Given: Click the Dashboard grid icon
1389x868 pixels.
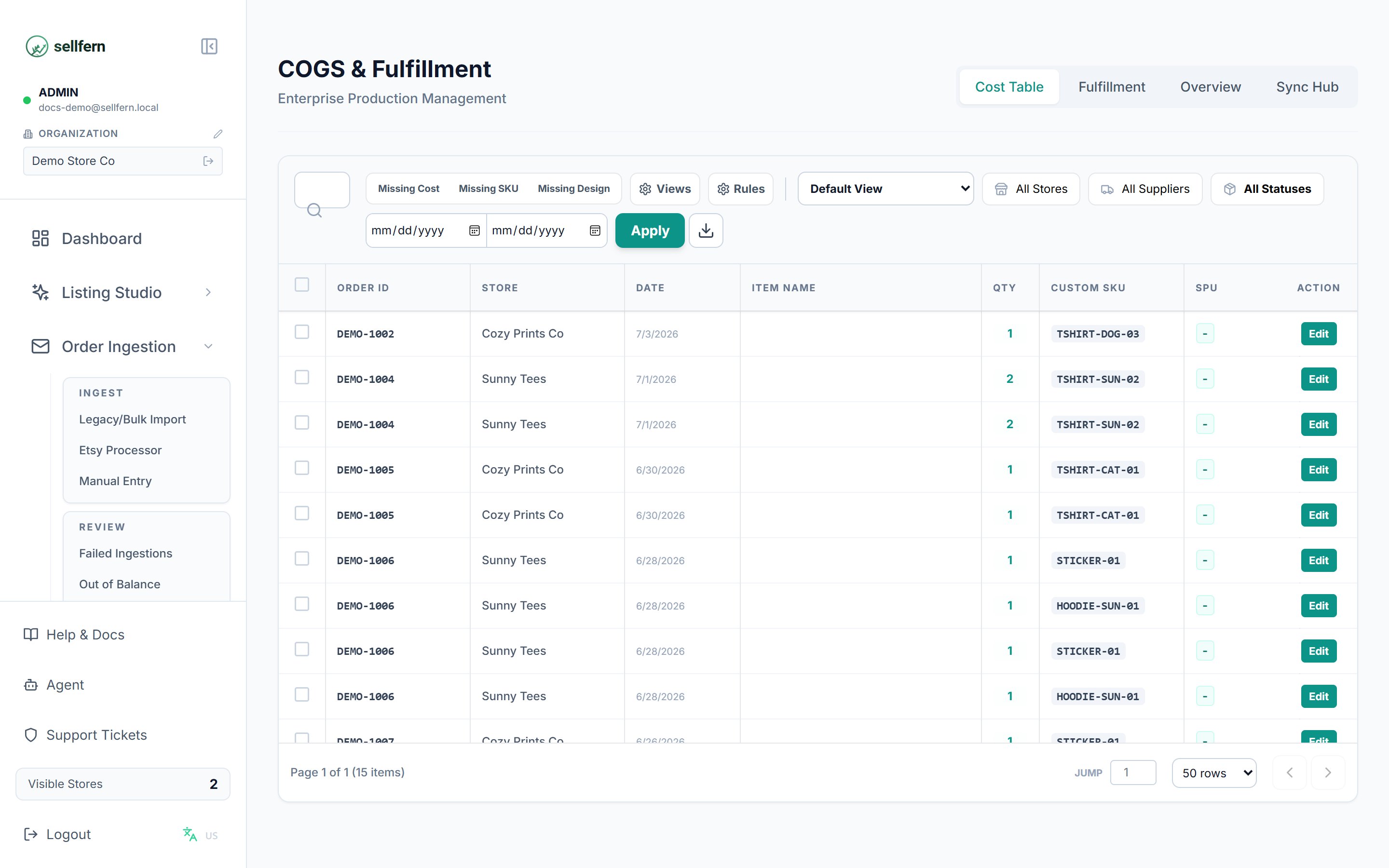Looking at the screenshot, I should point(40,238).
